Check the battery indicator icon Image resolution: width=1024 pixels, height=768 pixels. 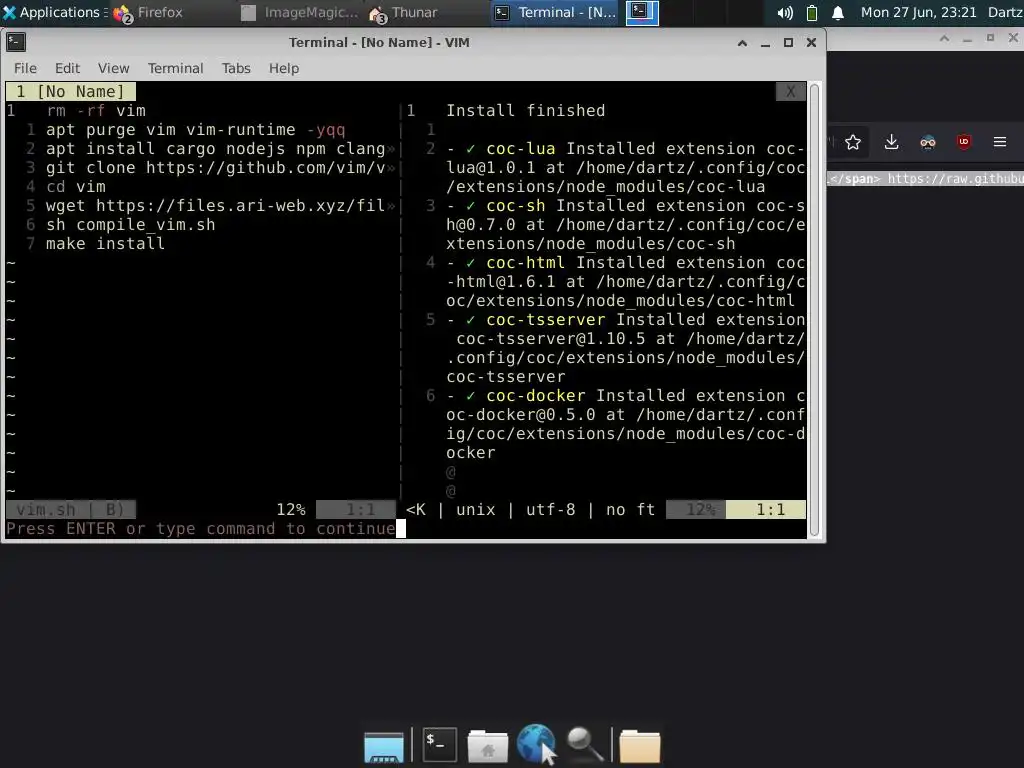pos(812,12)
